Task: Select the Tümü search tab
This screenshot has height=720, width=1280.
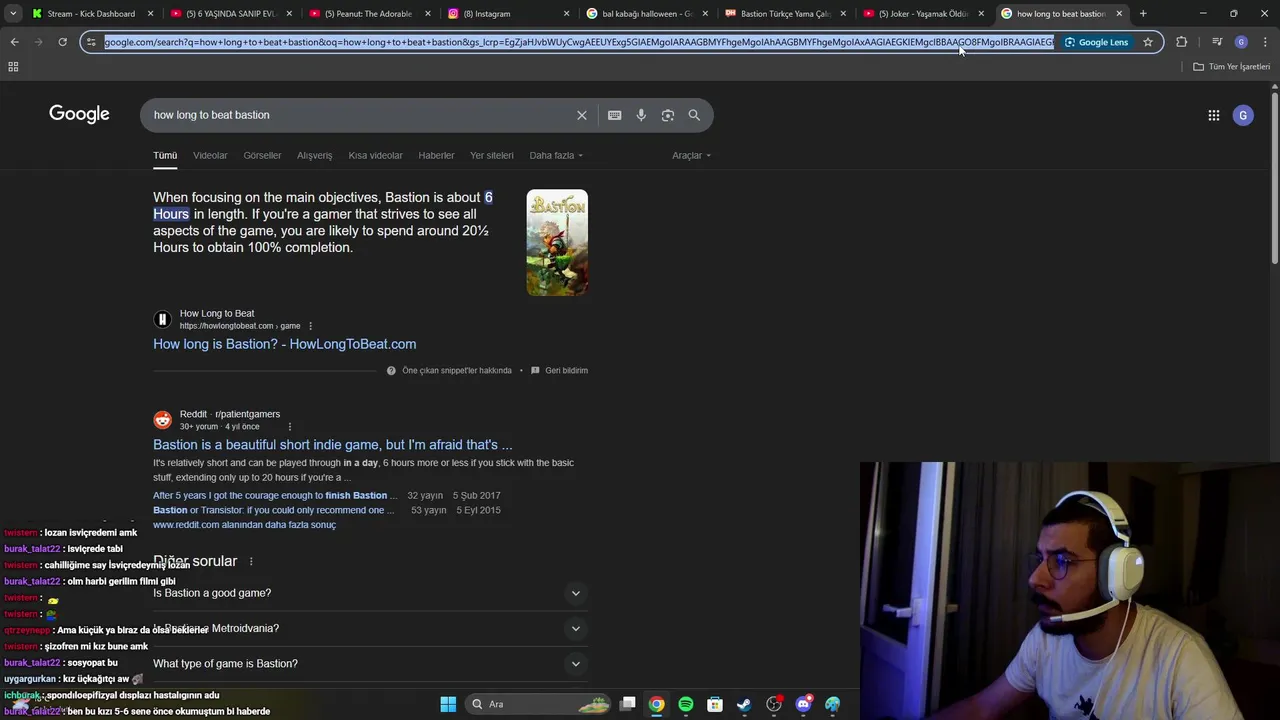Action: point(165,155)
